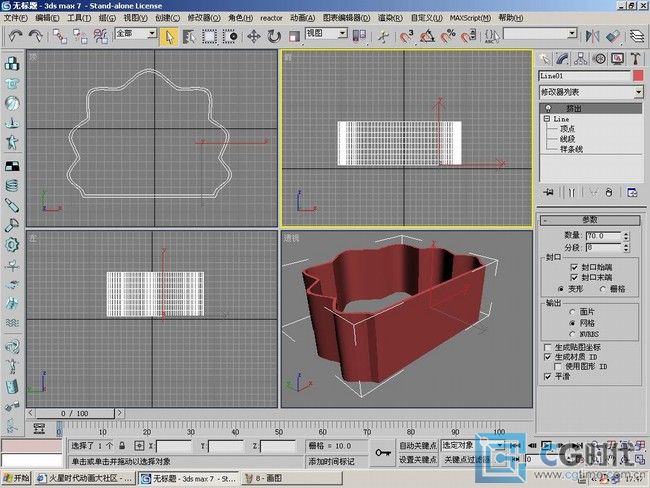The height and width of the screenshot is (488, 650).
Task: Collapse the Line tree in modifier stack
Action: coord(547,119)
